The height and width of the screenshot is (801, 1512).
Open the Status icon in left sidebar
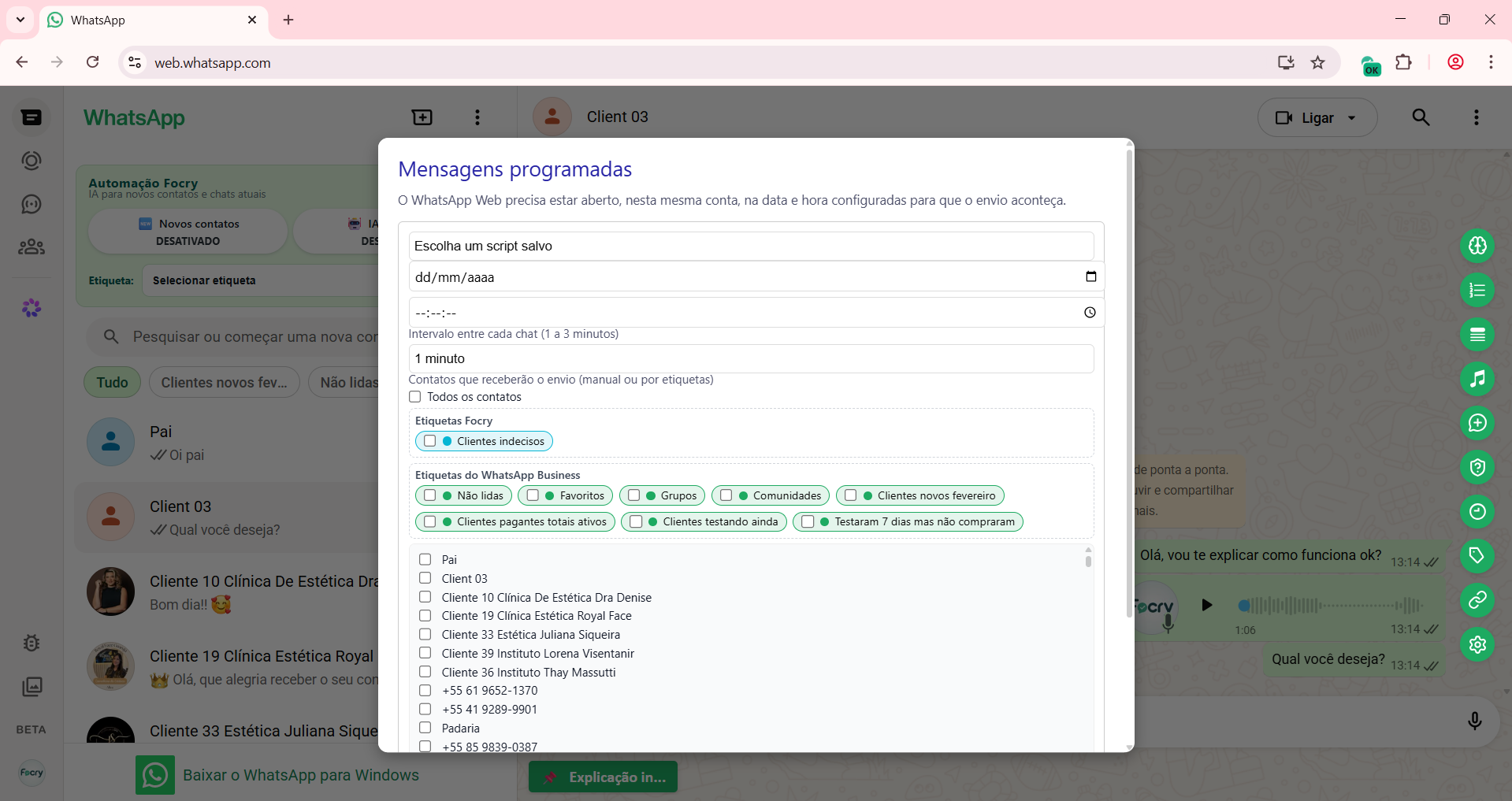pos(32,161)
